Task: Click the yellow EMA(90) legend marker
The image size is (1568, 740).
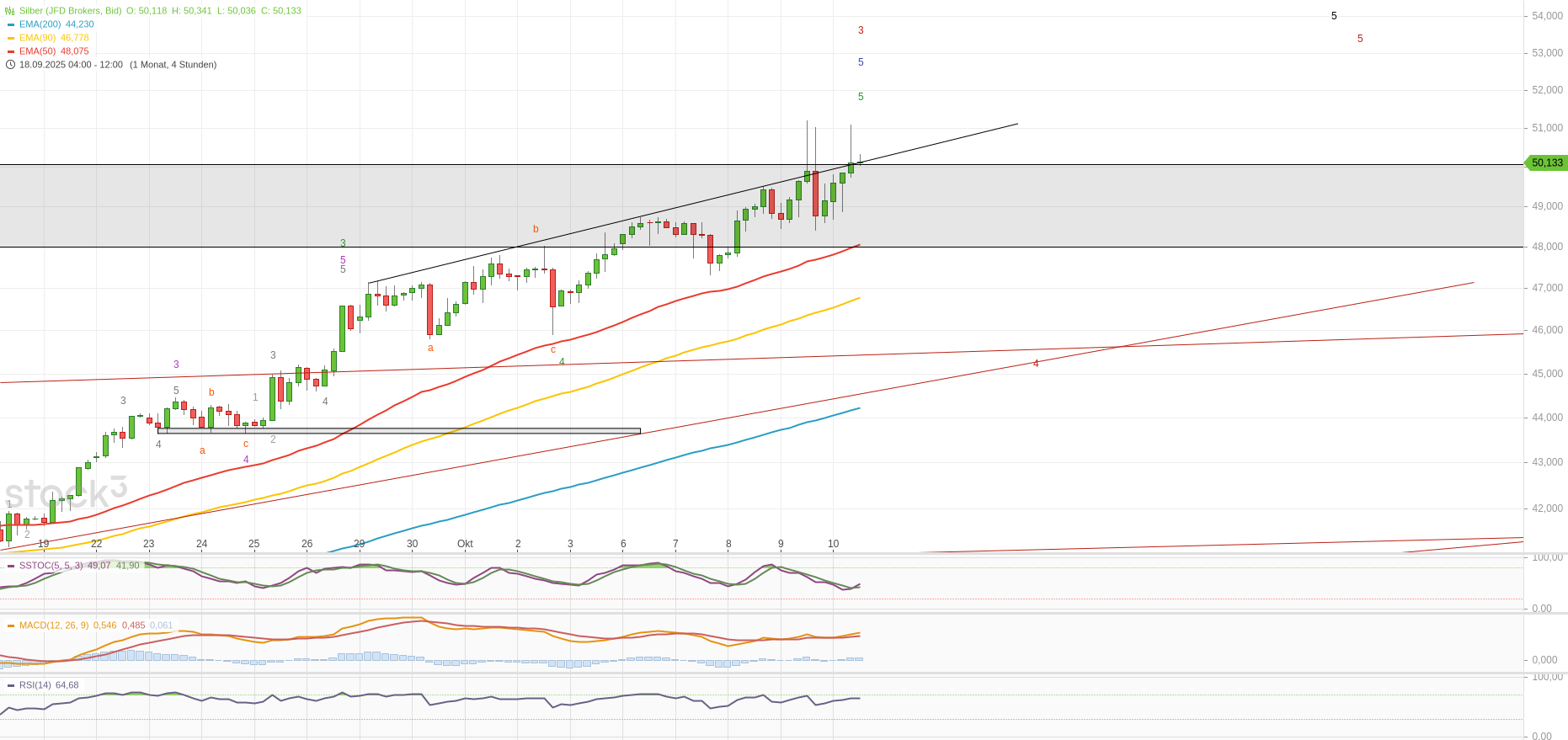Action: coord(11,38)
